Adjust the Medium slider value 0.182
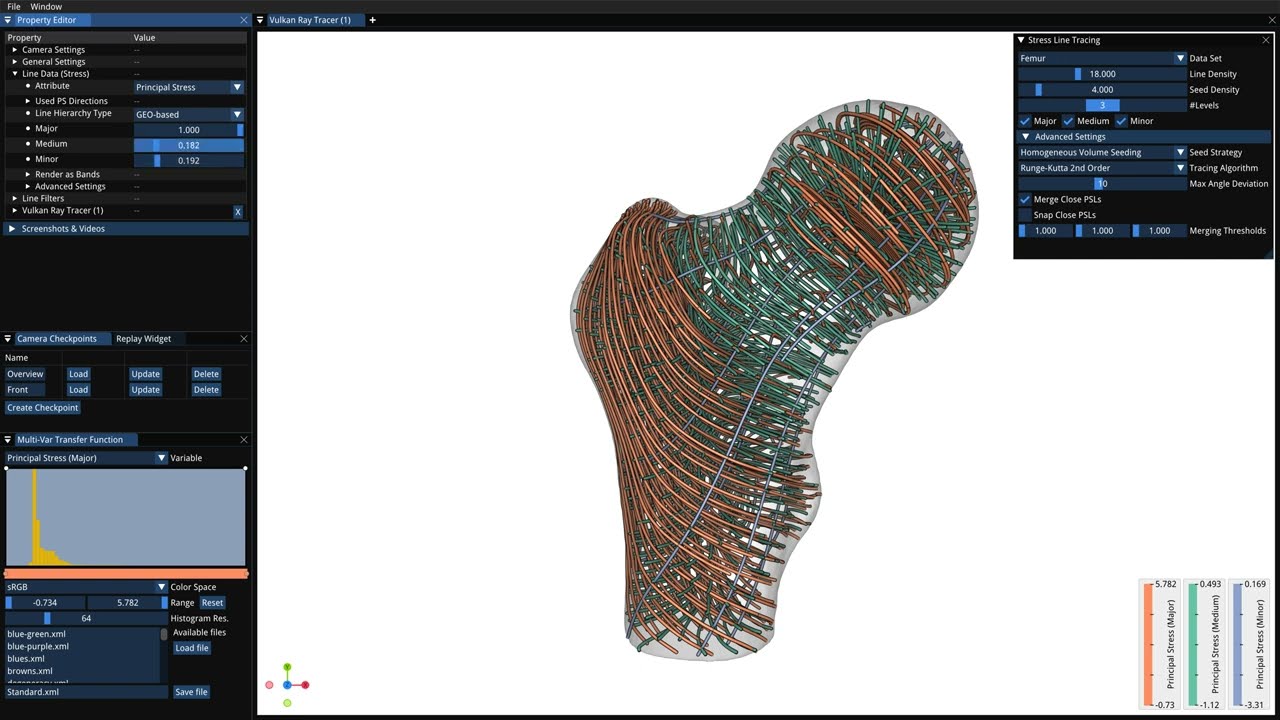 click(189, 145)
